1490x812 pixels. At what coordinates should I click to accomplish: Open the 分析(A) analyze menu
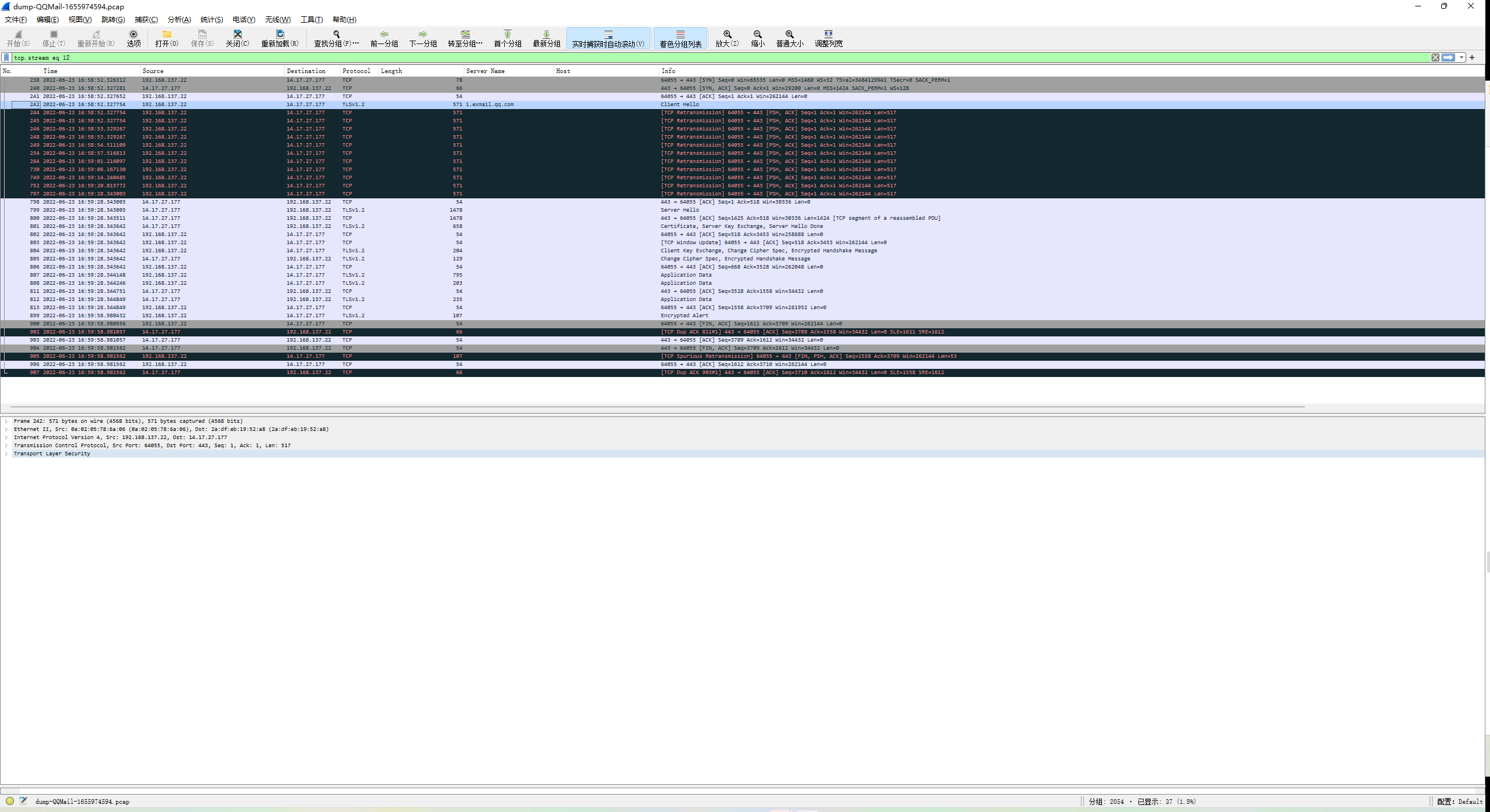click(x=179, y=20)
